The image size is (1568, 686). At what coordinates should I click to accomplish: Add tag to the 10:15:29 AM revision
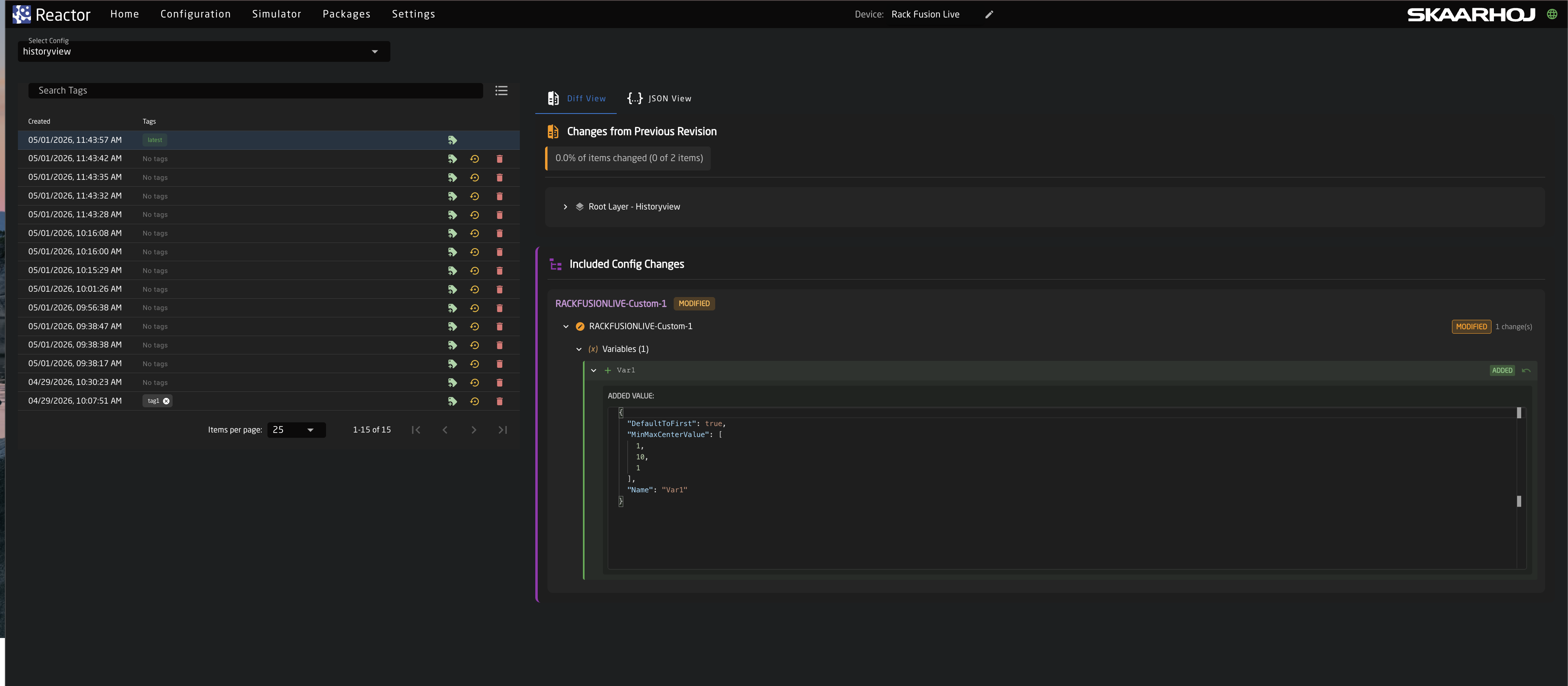(x=452, y=271)
